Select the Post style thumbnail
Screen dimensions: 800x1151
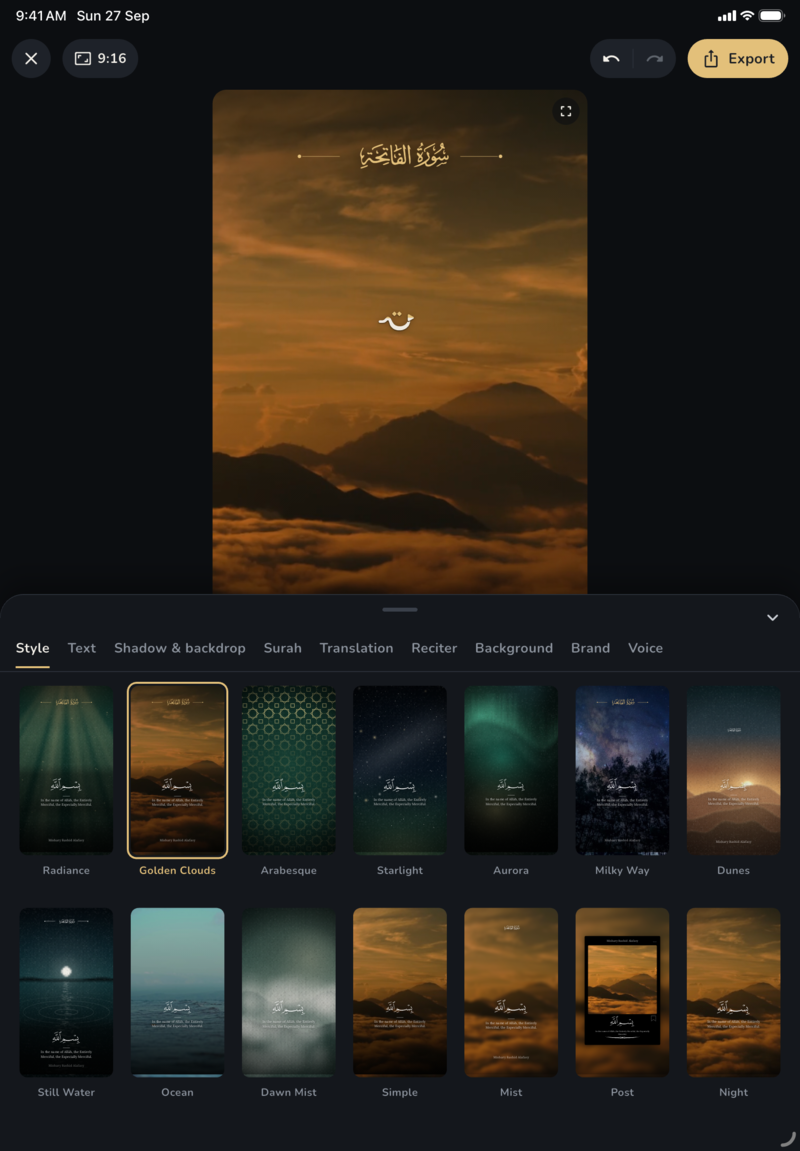point(622,992)
